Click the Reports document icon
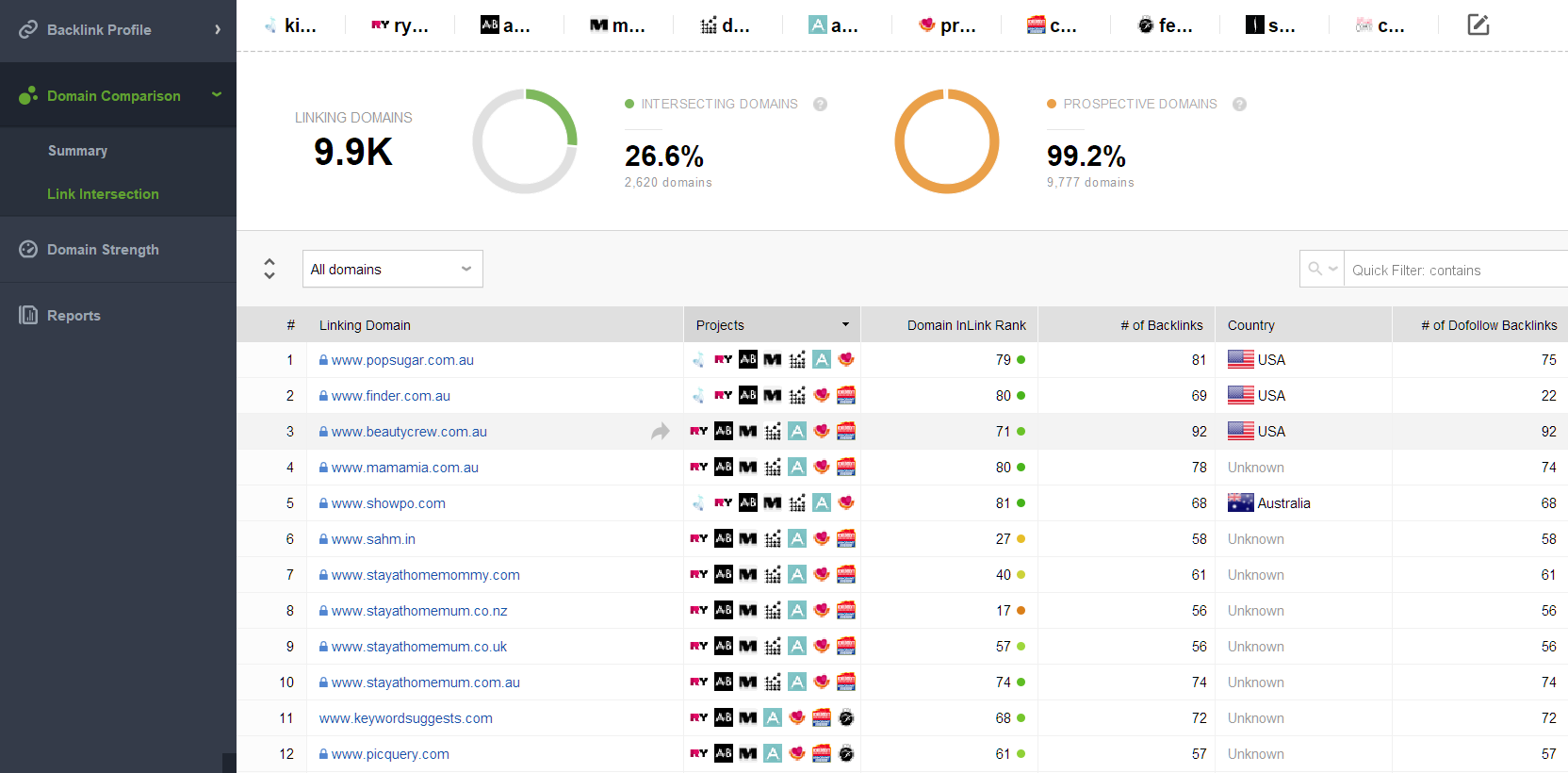This screenshot has width=1568, height=773. tap(28, 315)
